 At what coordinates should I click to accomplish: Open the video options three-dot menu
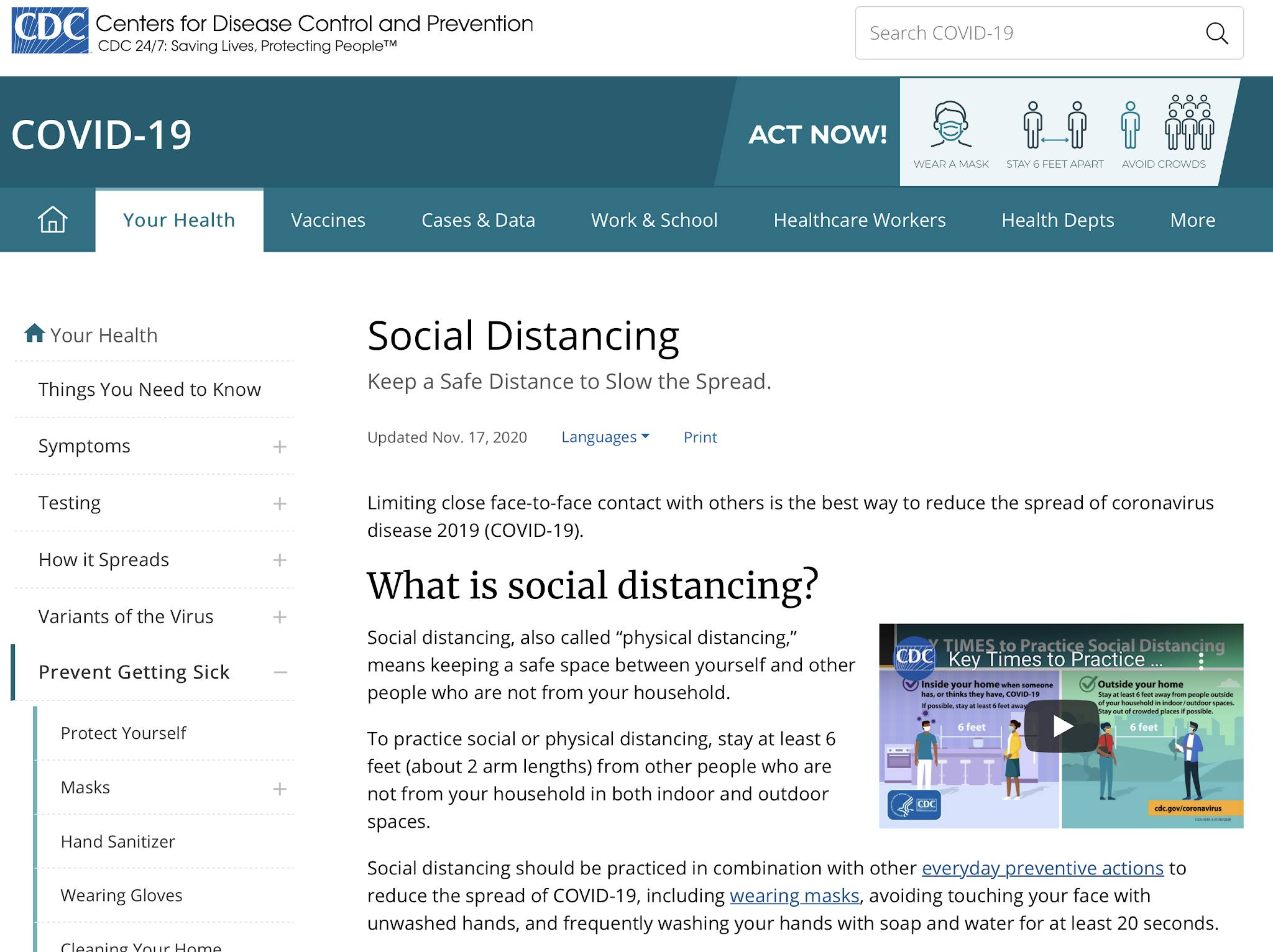(x=1201, y=661)
